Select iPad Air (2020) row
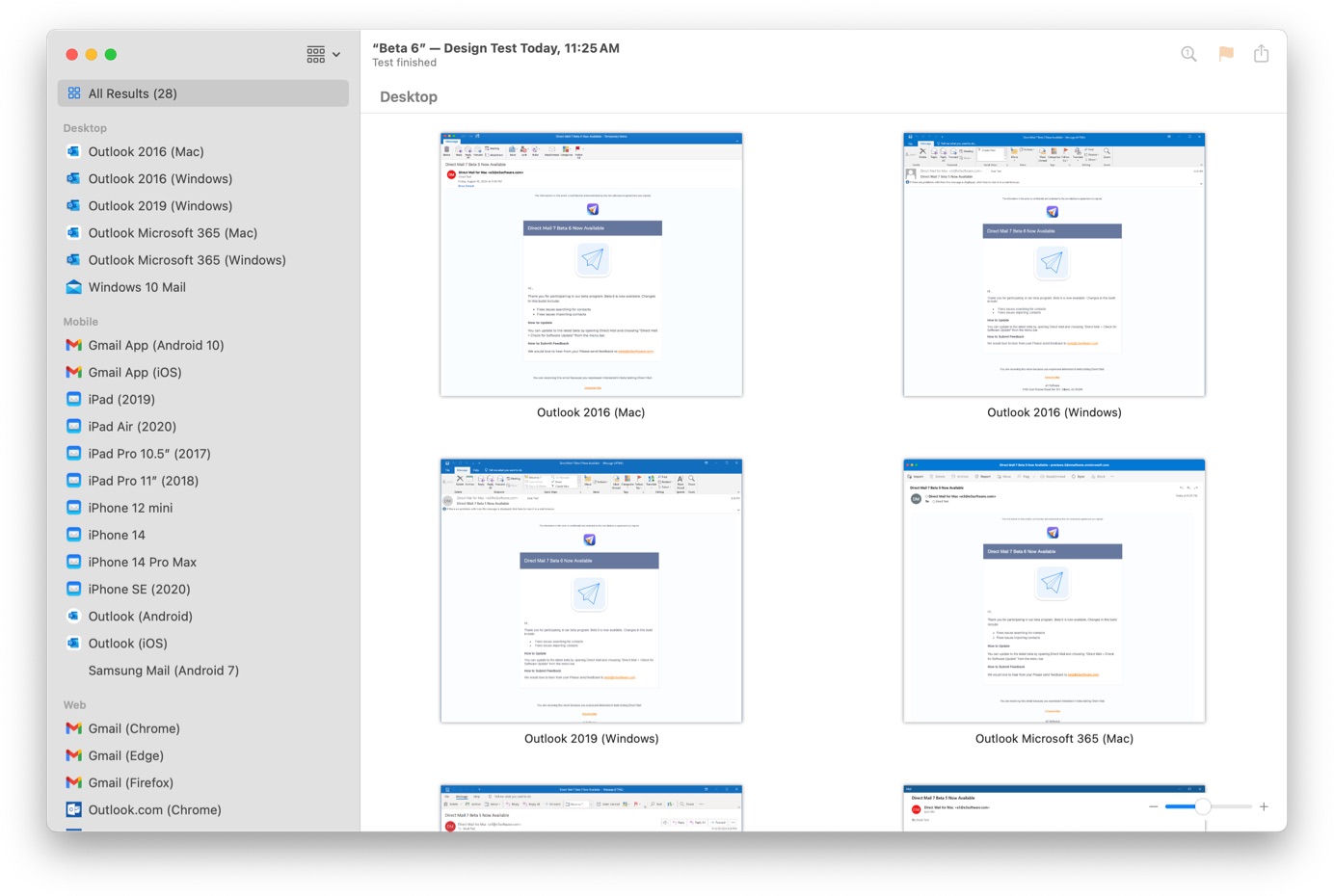 coord(203,426)
